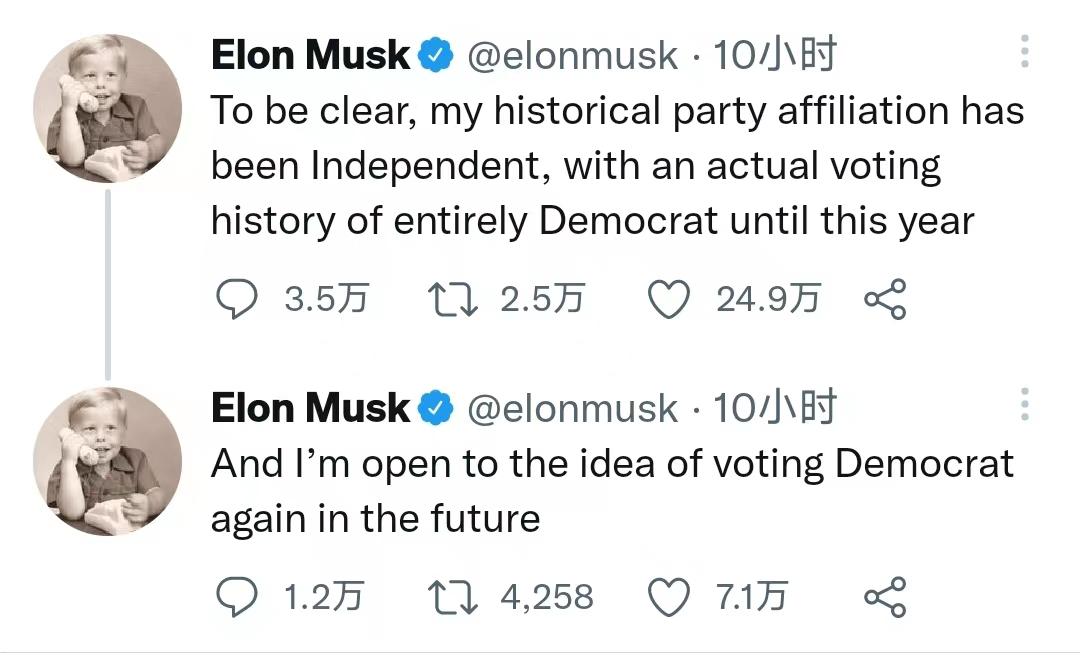Reply to the first tweet about party affiliation

pos(237,299)
